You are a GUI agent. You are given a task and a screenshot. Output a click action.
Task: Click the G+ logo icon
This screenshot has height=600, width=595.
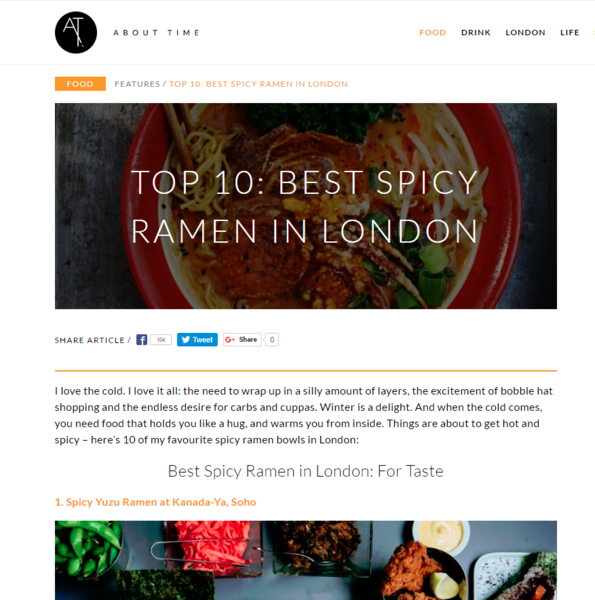(x=230, y=340)
